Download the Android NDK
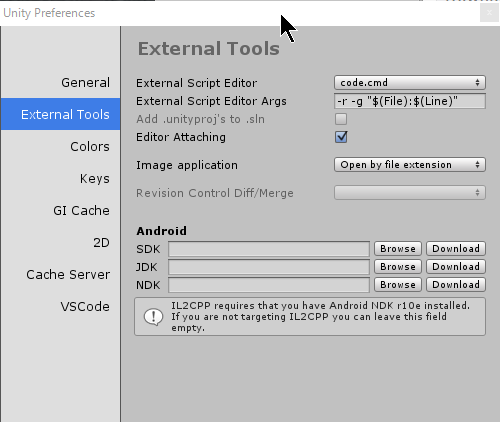This screenshot has width=500, height=422. (x=456, y=285)
